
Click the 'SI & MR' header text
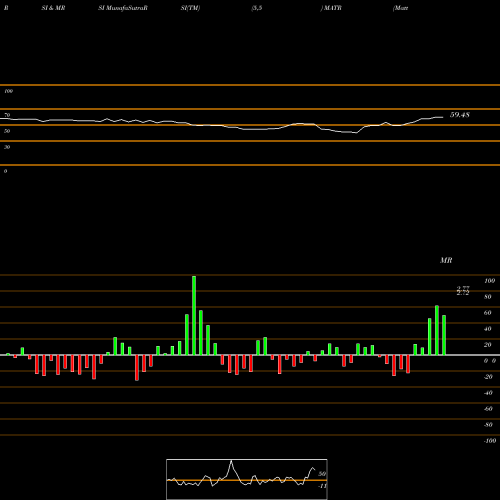(x=53, y=8)
